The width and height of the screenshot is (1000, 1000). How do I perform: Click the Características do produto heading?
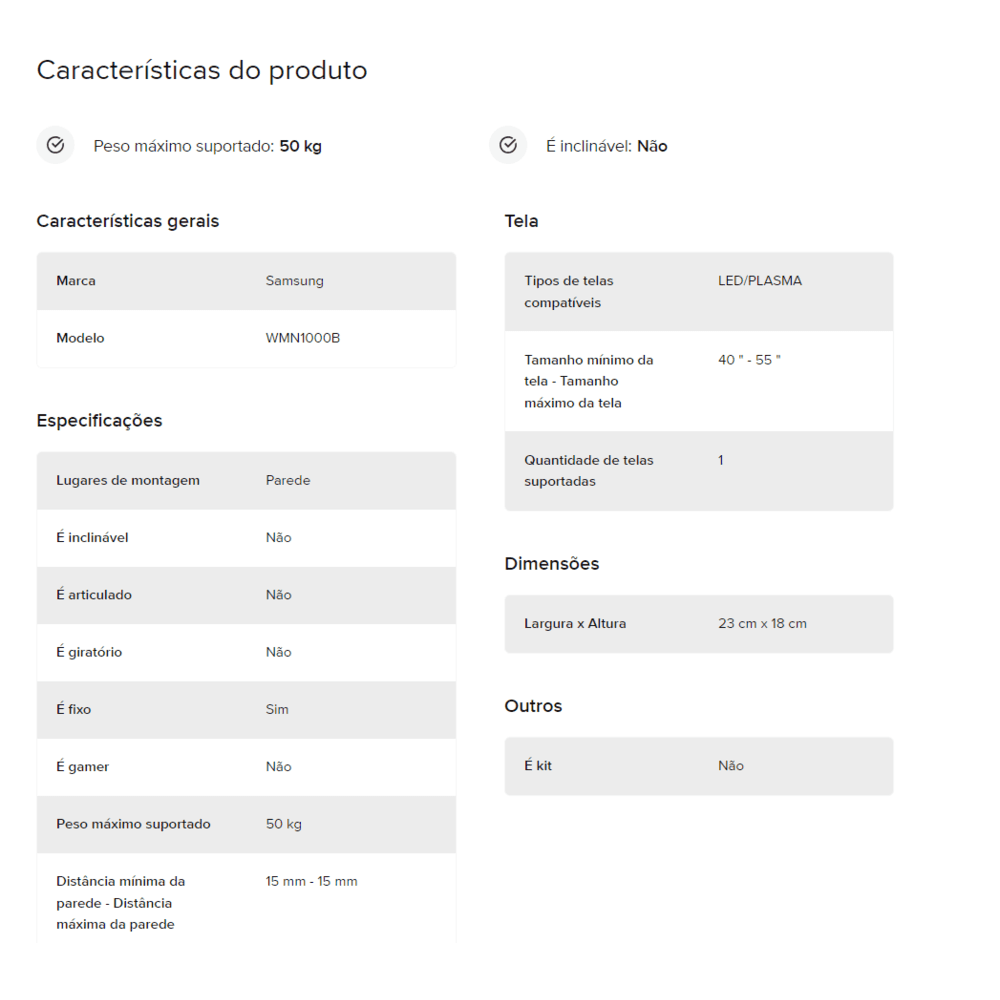click(202, 70)
